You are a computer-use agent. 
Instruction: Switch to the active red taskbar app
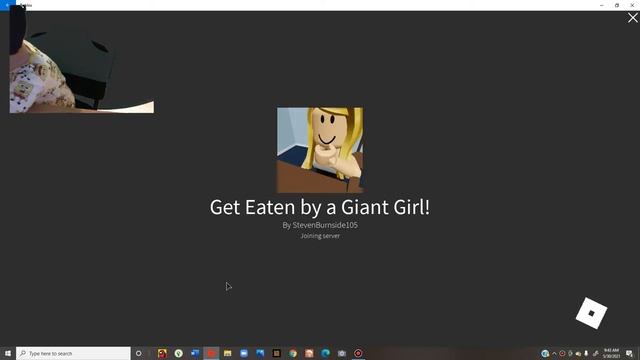(211, 353)
